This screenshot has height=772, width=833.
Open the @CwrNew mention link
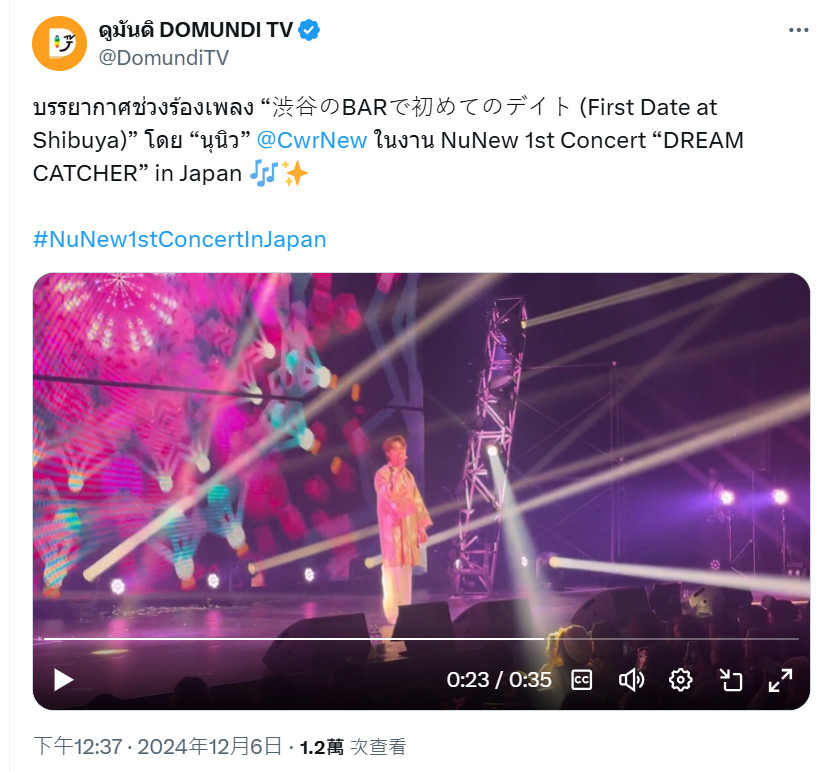coord(312,140)
